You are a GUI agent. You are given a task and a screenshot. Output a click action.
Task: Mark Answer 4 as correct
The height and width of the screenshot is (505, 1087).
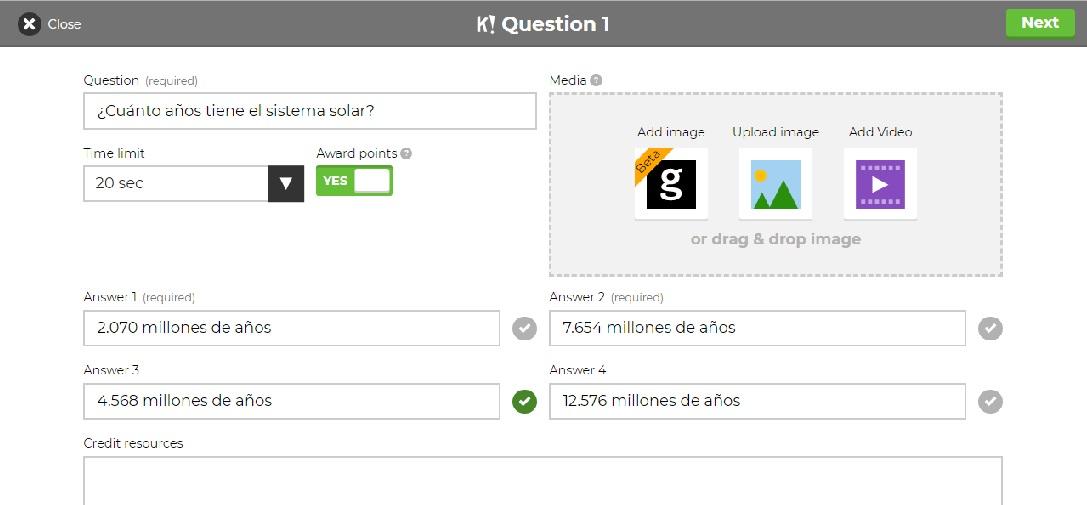coord(989,401)
